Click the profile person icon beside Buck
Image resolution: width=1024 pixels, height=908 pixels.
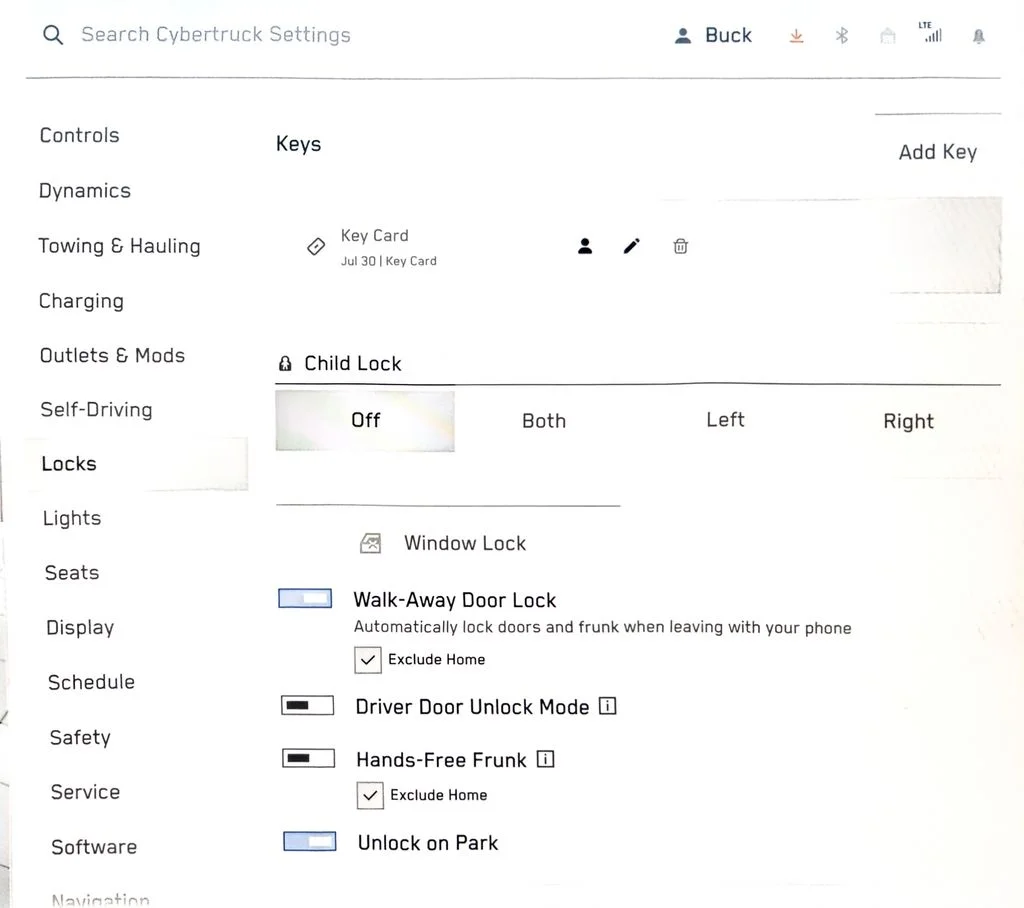click(682, 36)
